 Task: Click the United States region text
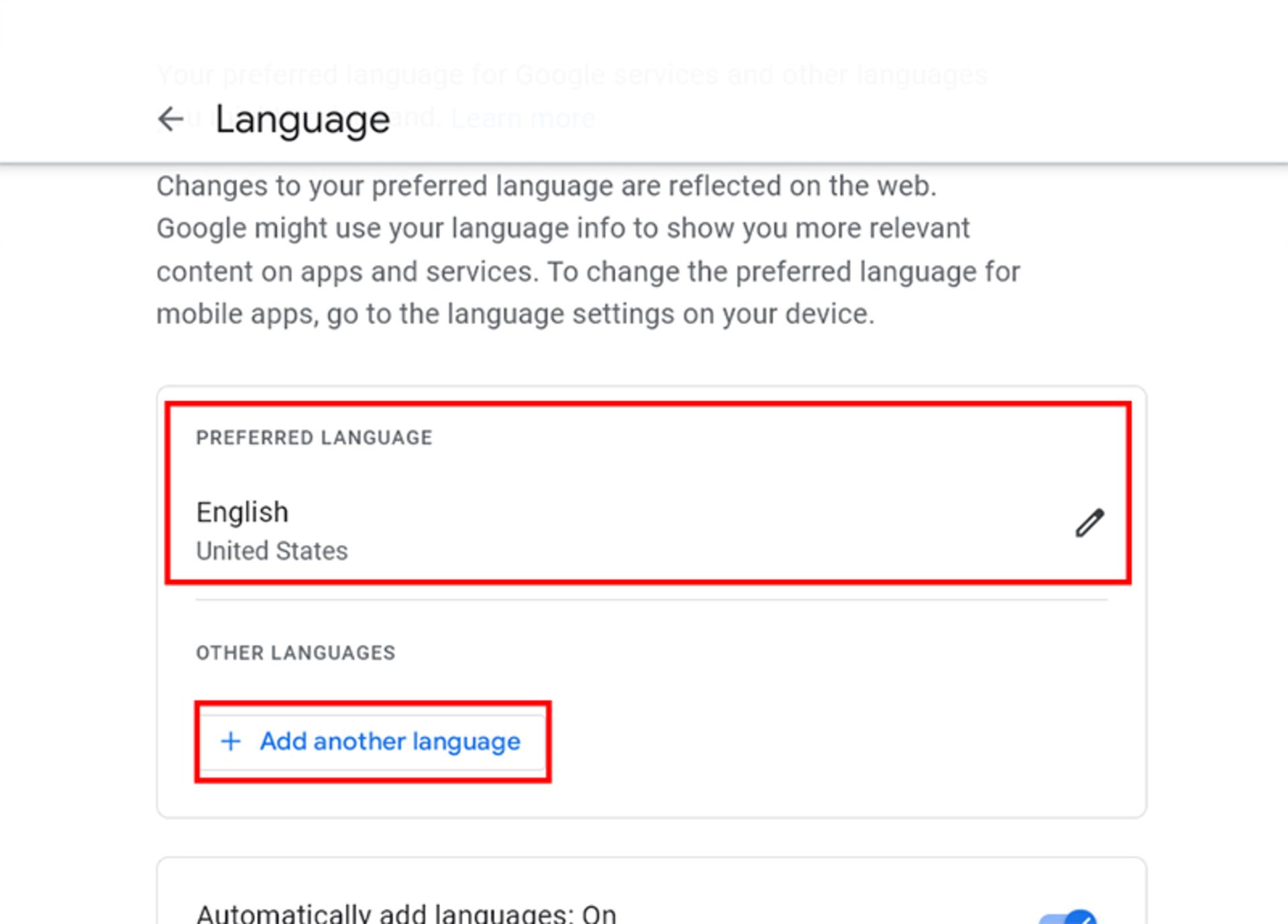[272, 551]
